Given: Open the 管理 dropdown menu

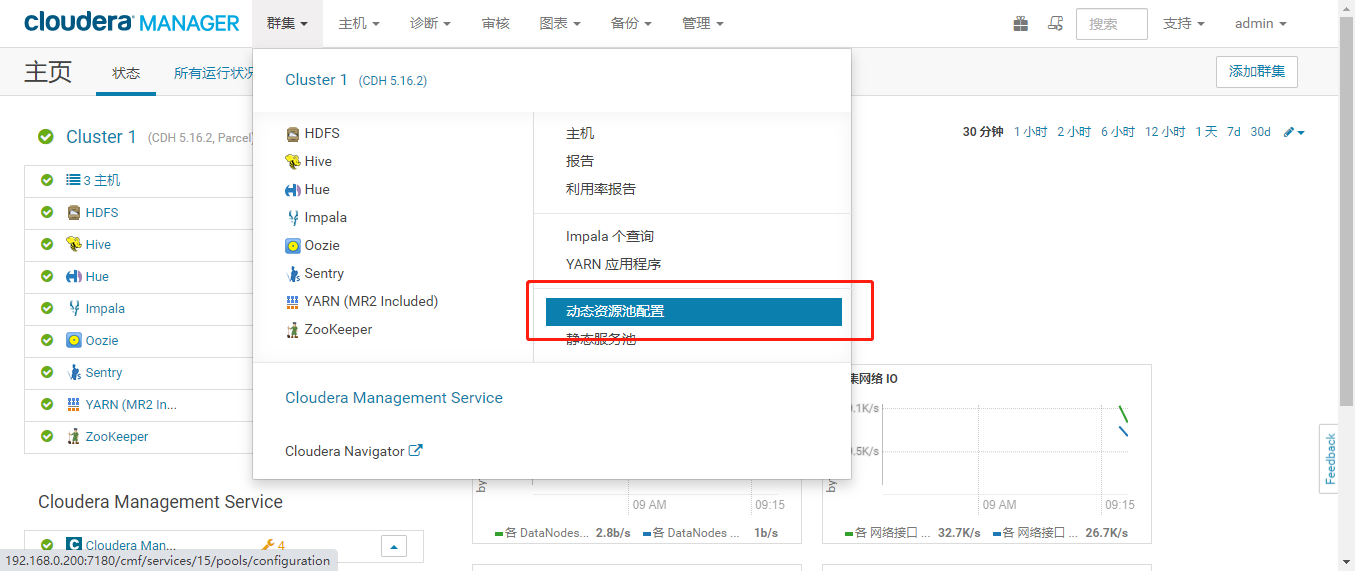Looking at the screenshot, I should pos(702,23).
